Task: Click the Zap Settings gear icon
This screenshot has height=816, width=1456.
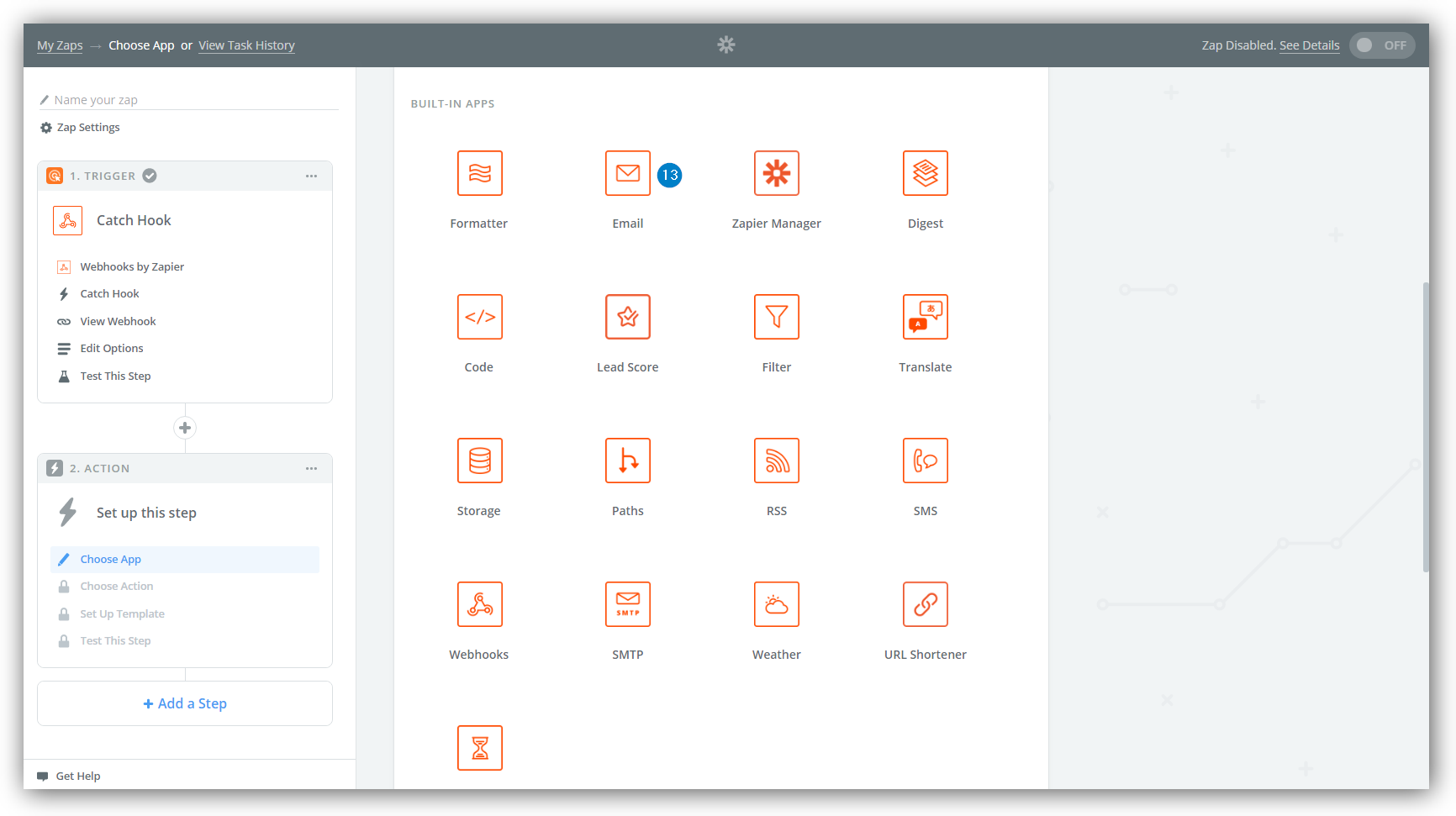Action: 46,128
